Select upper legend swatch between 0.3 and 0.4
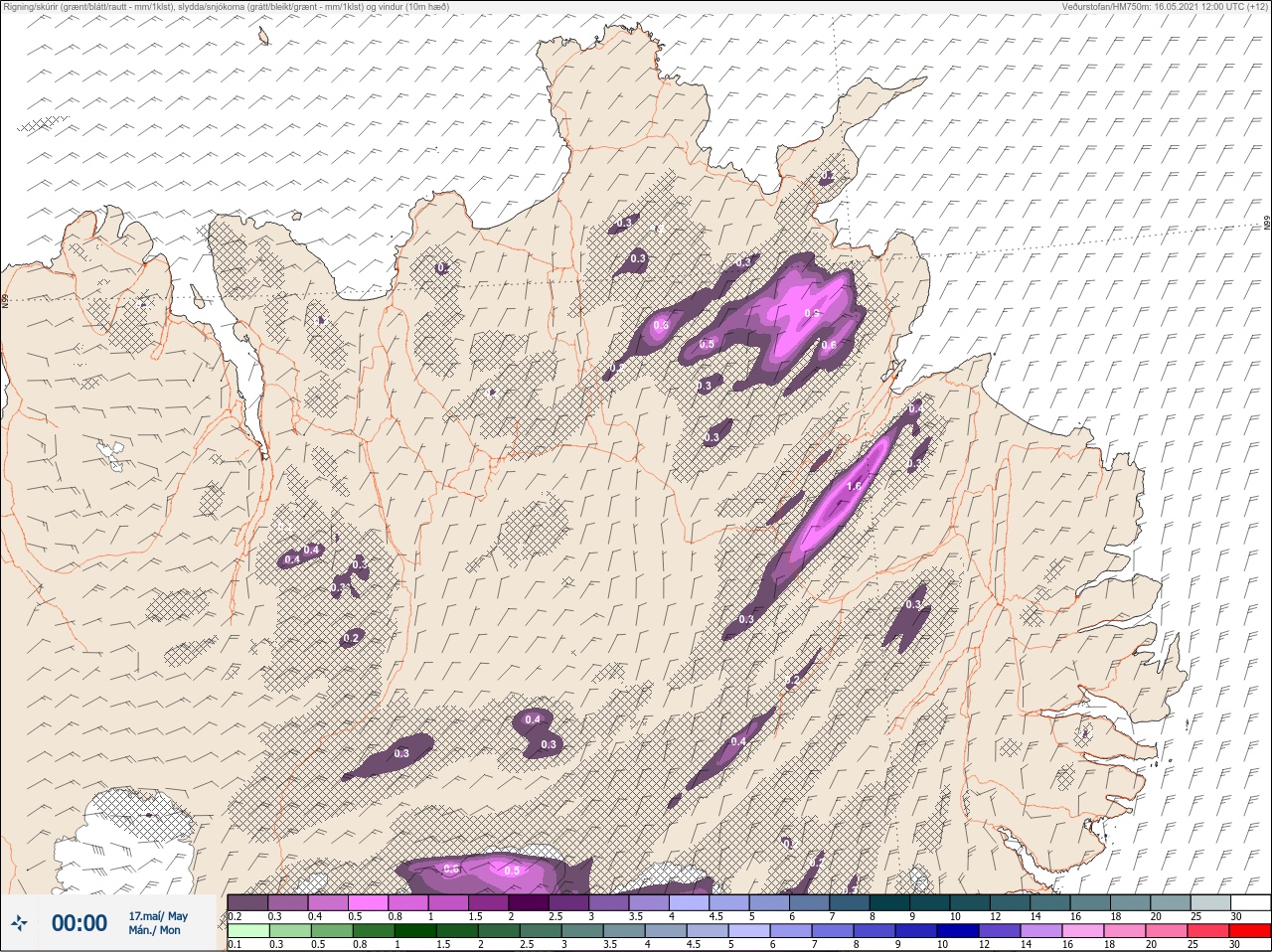The height and width of the screenshot is (952, 1272). [288, 902]
